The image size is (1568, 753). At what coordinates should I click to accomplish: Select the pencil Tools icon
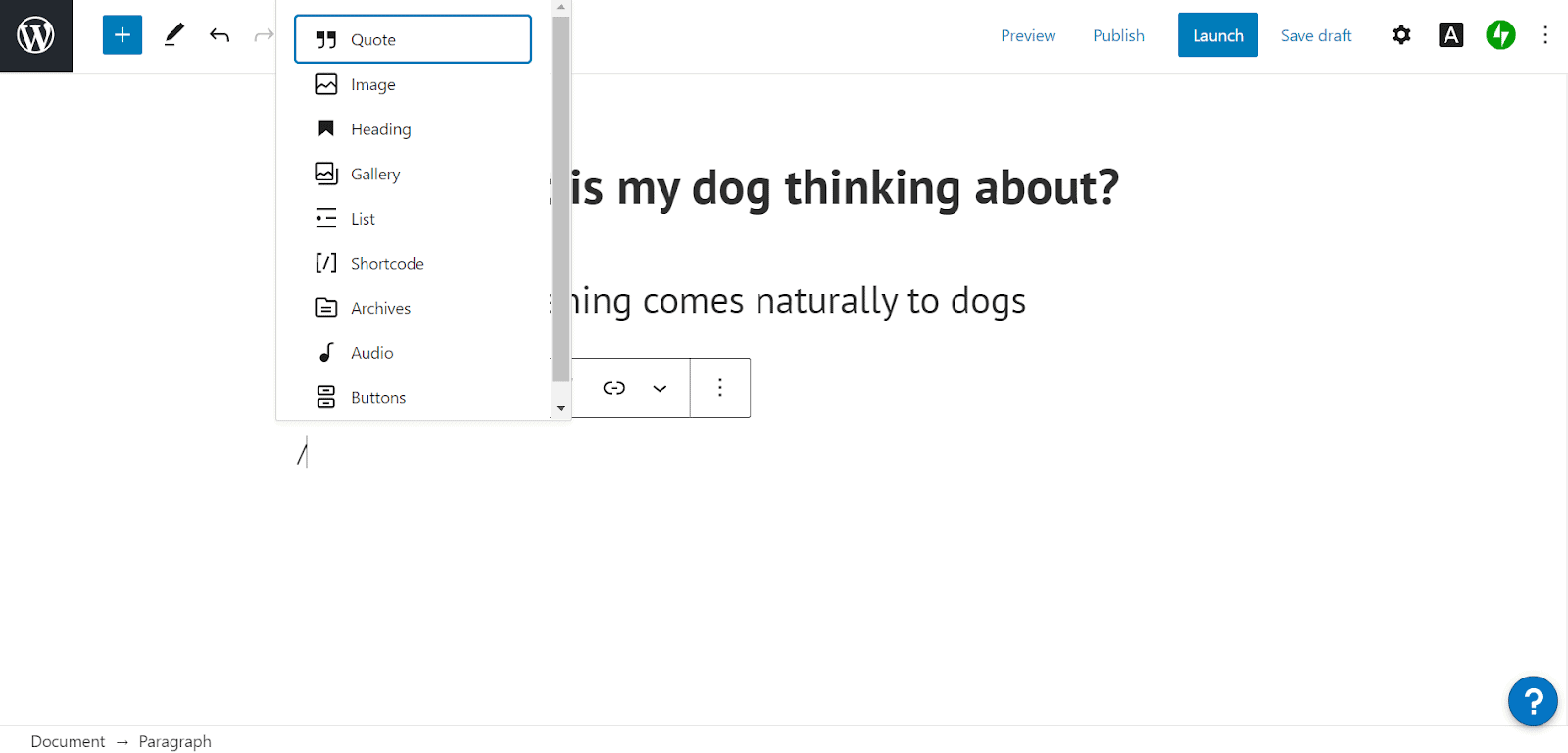pyautogui.click(x=174, y=35)
